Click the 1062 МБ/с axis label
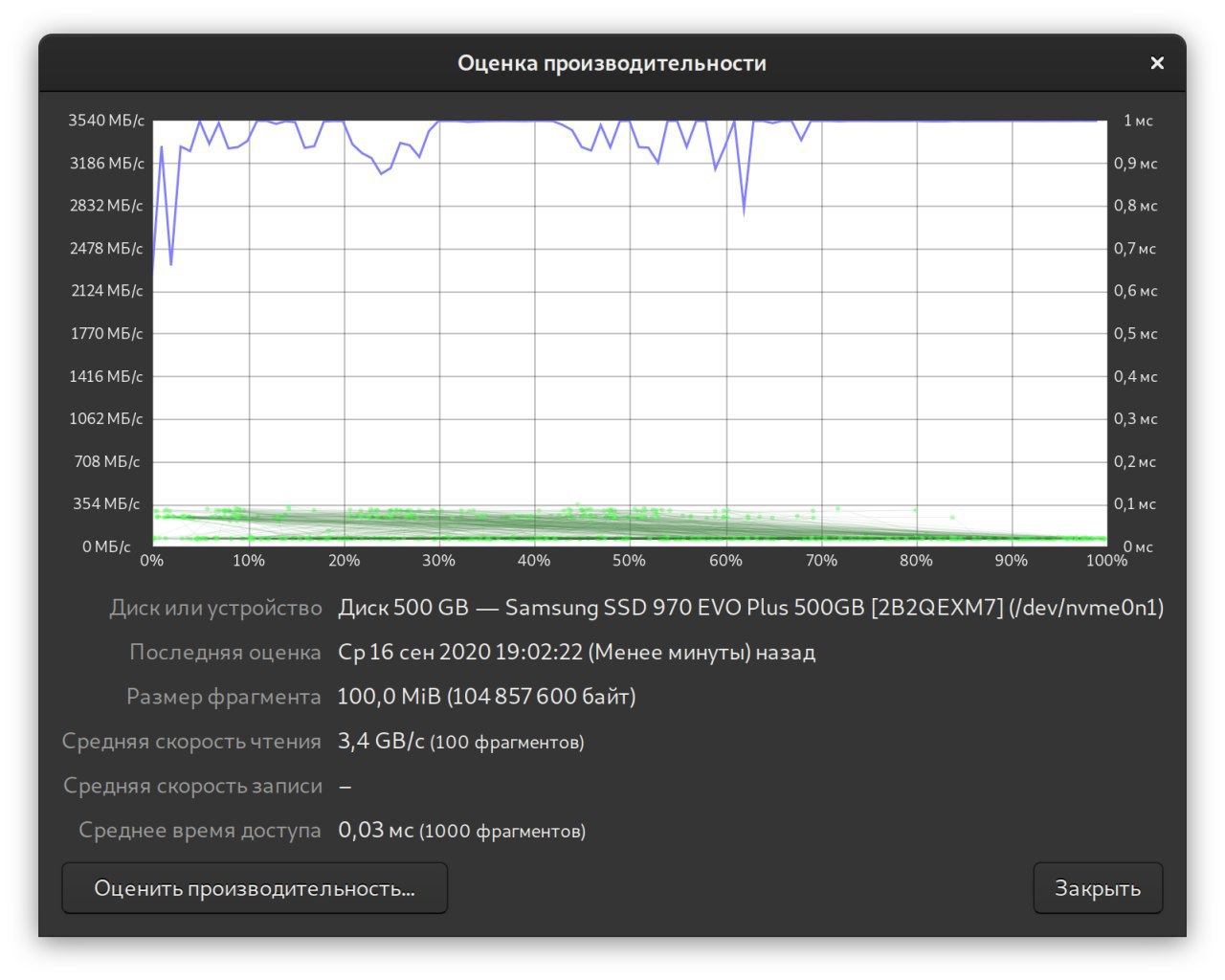1225x980 pixels. pyautogui.click(x=106, y=419)
